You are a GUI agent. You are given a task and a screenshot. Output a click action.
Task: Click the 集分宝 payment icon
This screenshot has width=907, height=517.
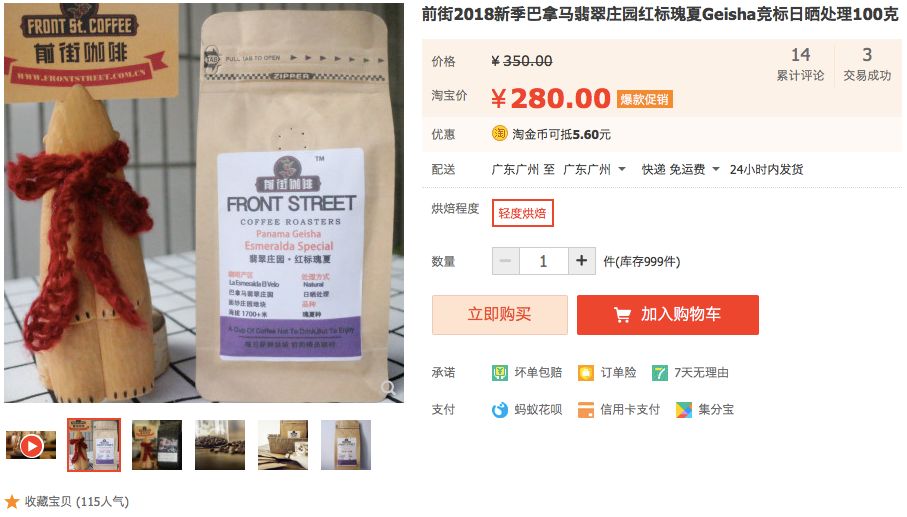684,409
